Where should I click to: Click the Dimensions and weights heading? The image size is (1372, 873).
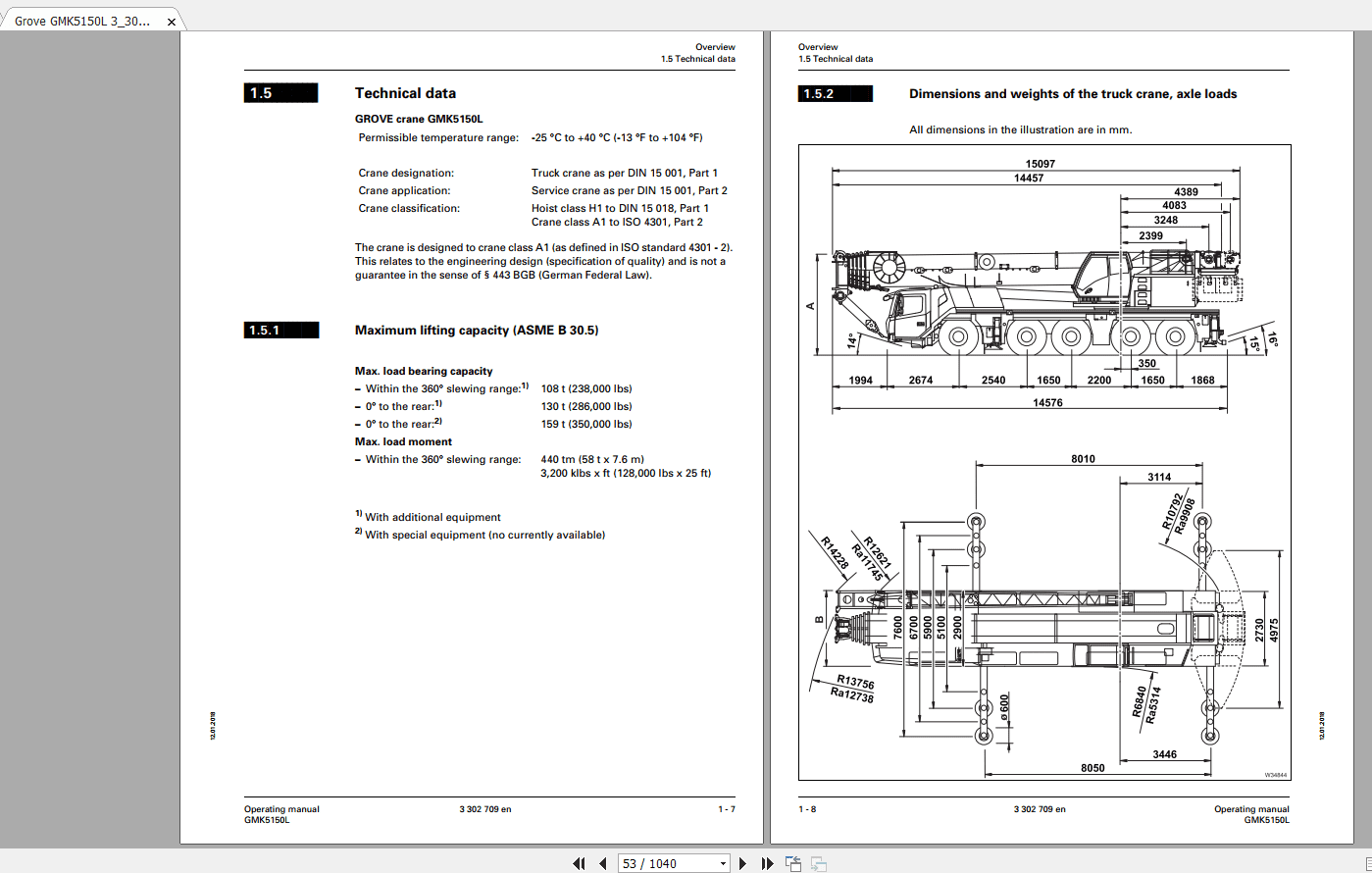tap(1073, 93)
